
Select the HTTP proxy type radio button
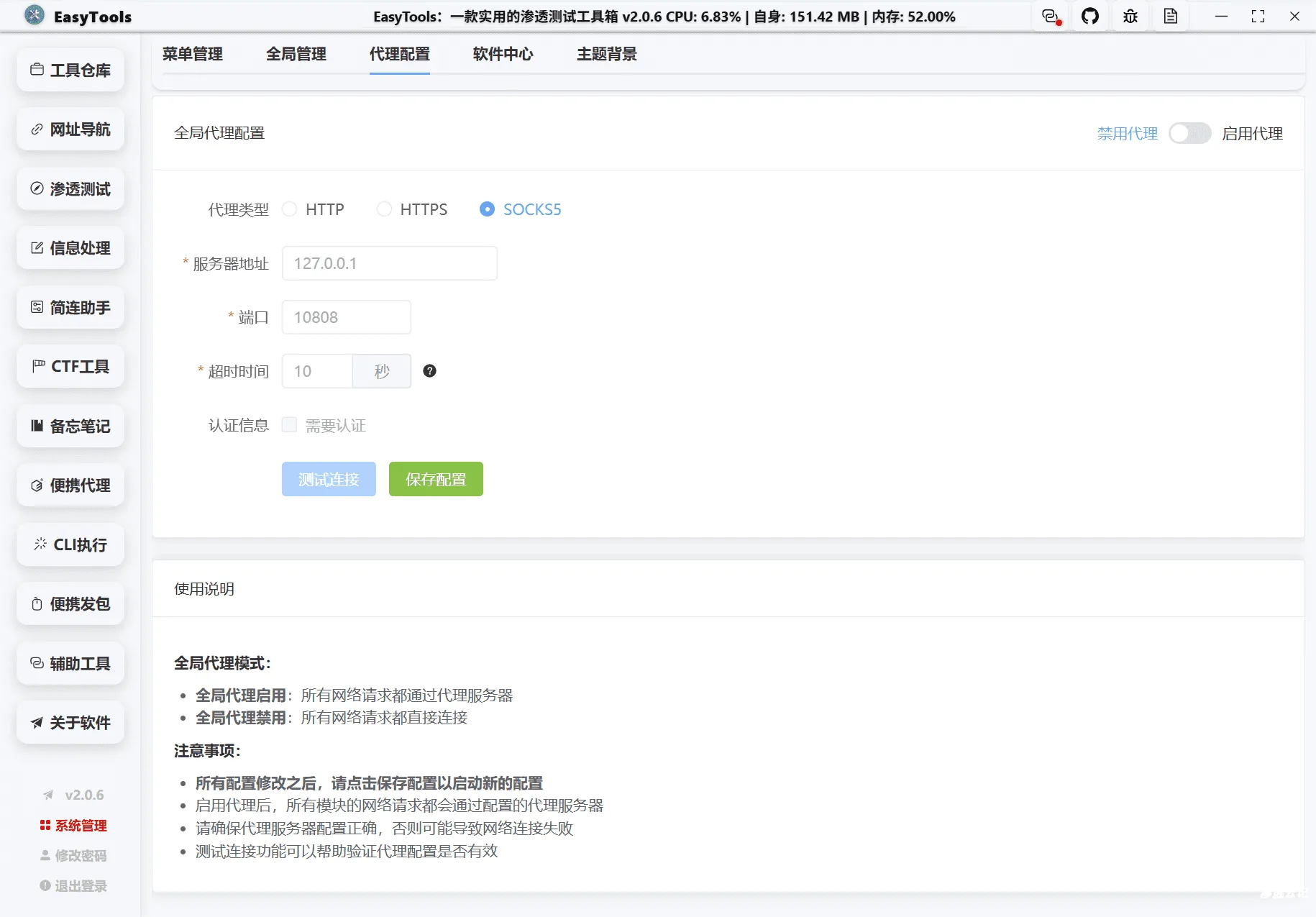pos(290,209)
